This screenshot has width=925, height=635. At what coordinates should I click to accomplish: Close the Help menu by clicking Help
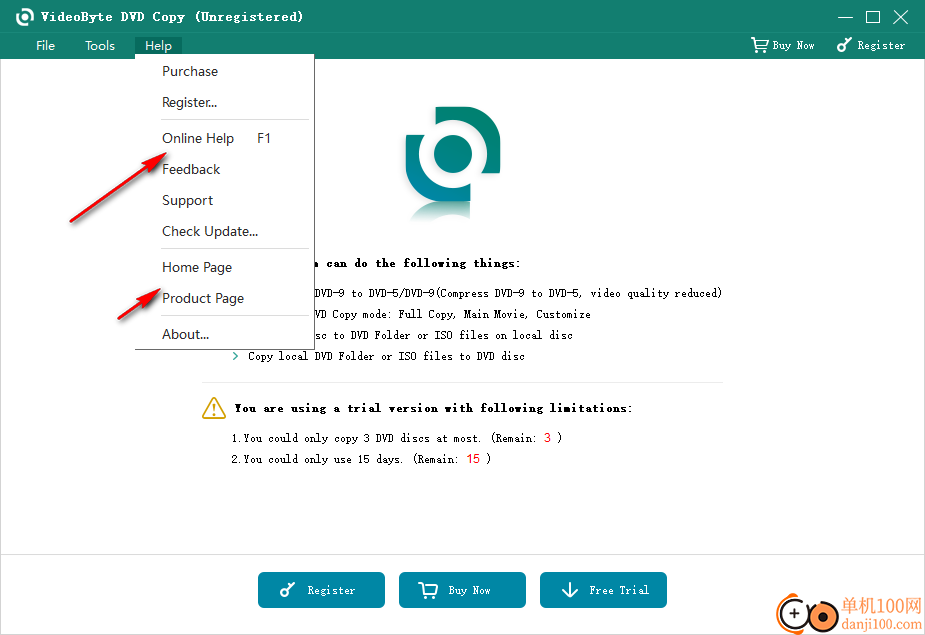(158, 45)
